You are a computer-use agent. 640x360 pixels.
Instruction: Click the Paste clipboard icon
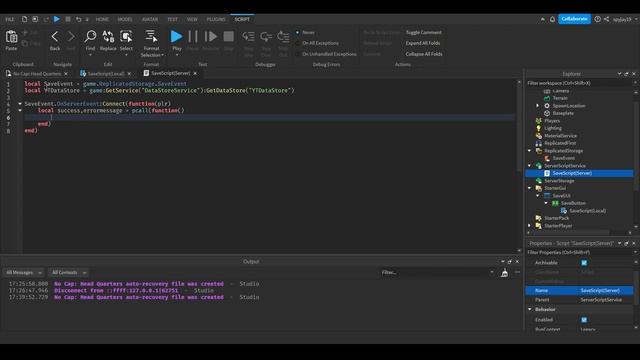pyautogui.click(x=11, y=37)
